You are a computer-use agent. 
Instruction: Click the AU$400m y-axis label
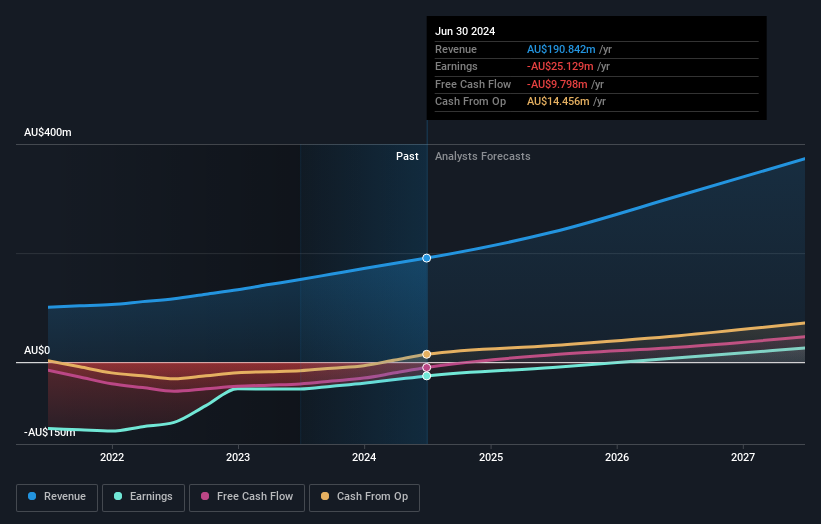[x=48, y=132]
